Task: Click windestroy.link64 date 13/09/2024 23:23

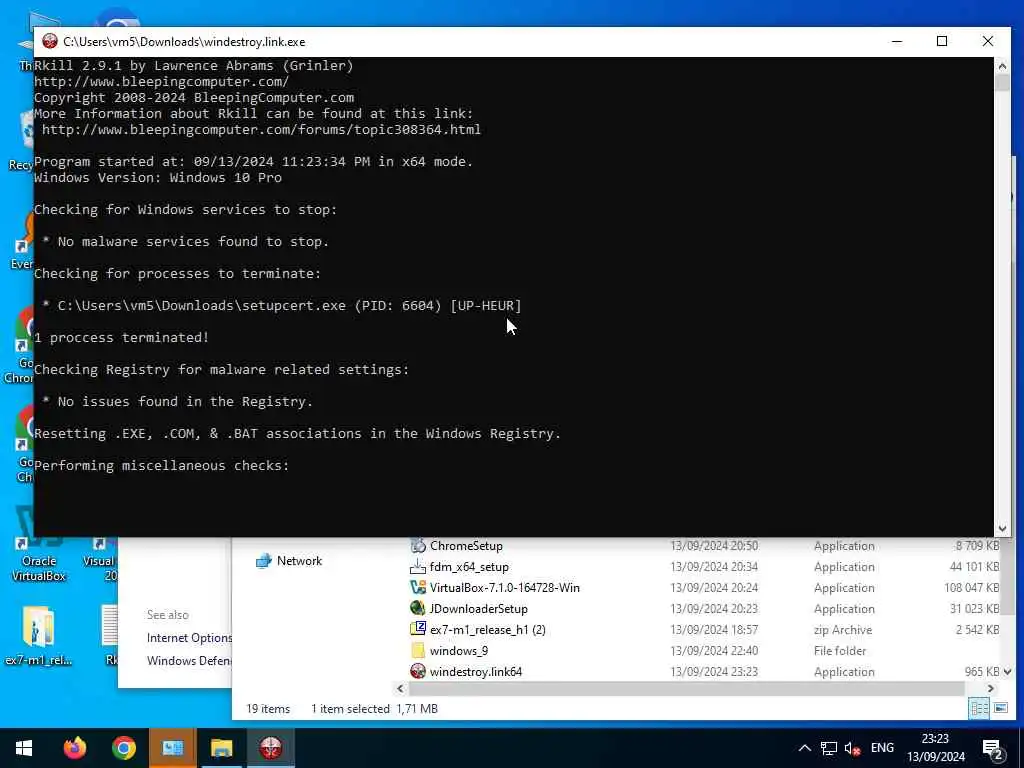Action: pos(714,671)
